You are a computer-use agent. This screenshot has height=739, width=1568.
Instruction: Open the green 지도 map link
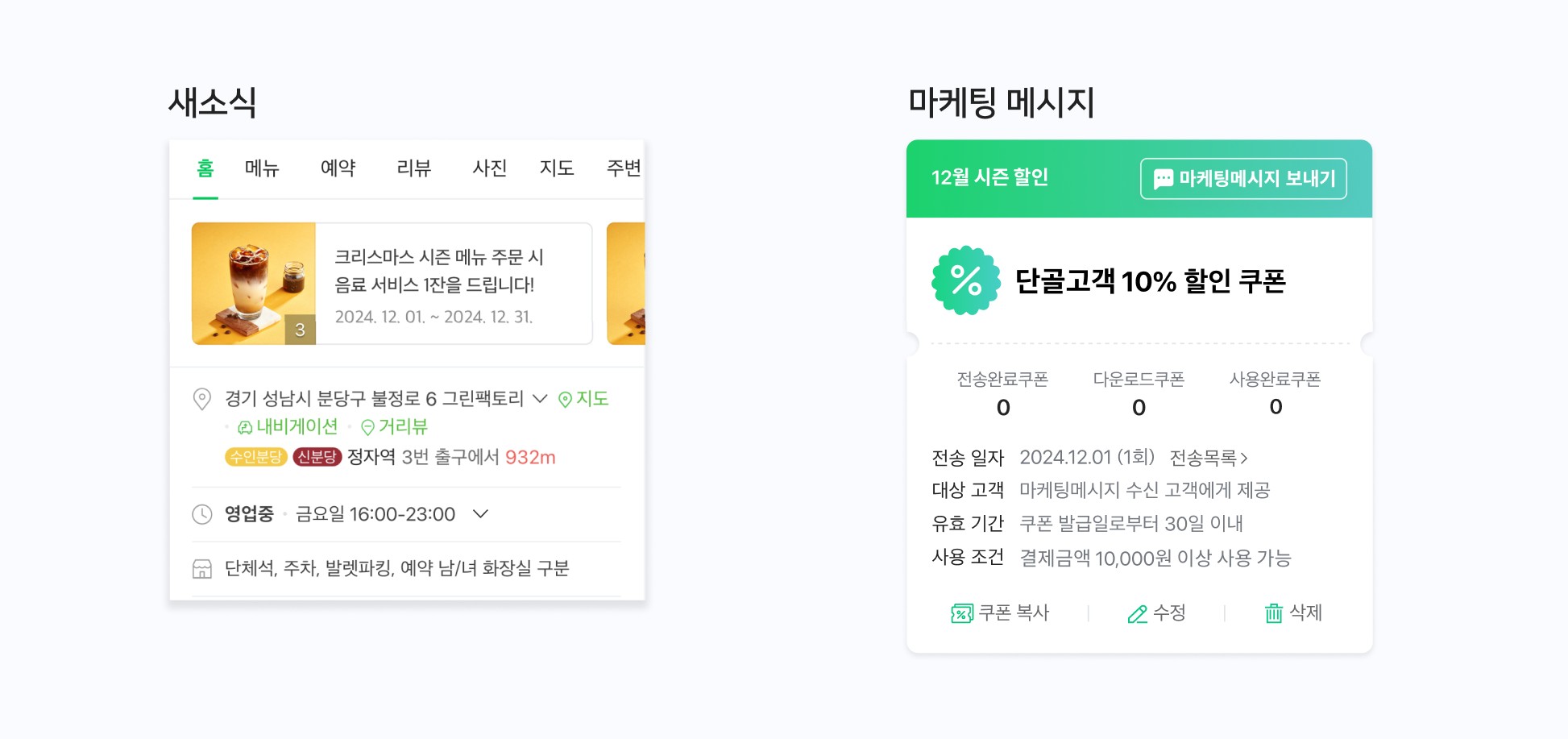pyautogui.click(x=583, y=399)
